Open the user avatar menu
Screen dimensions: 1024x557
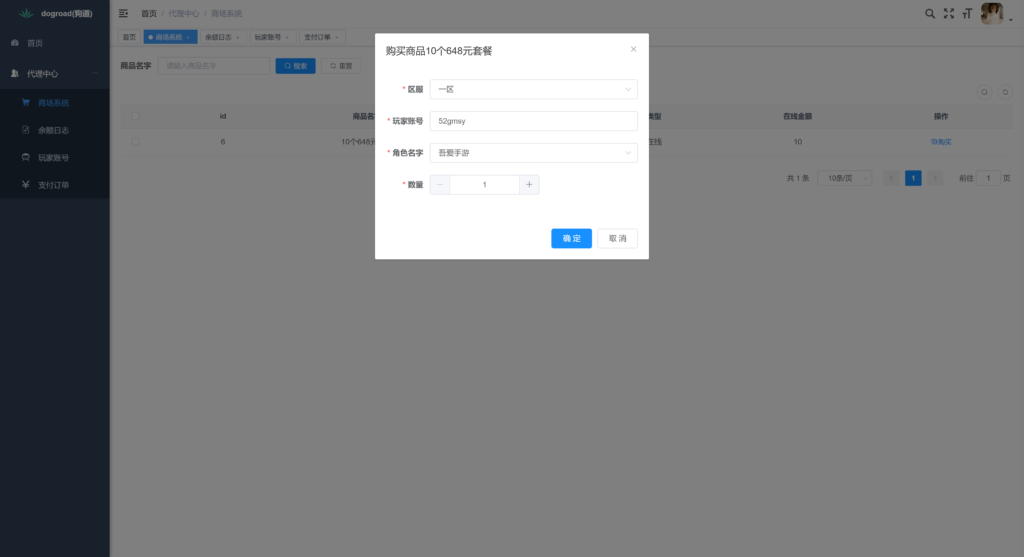click(991, 13)
